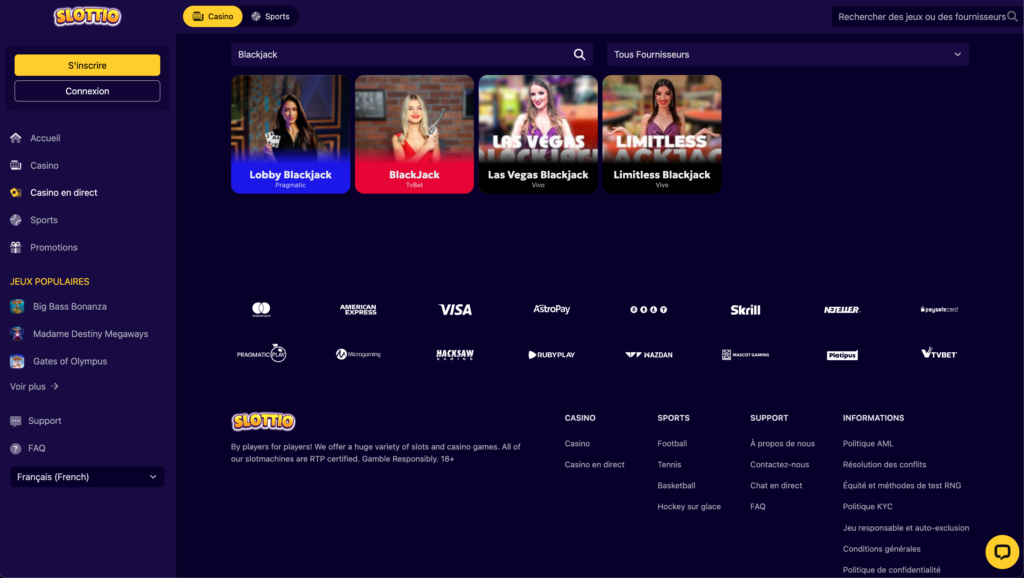Open Accueil in the sidebar
This screenshot has height=578, width=1024.
[x=45, y=138]
